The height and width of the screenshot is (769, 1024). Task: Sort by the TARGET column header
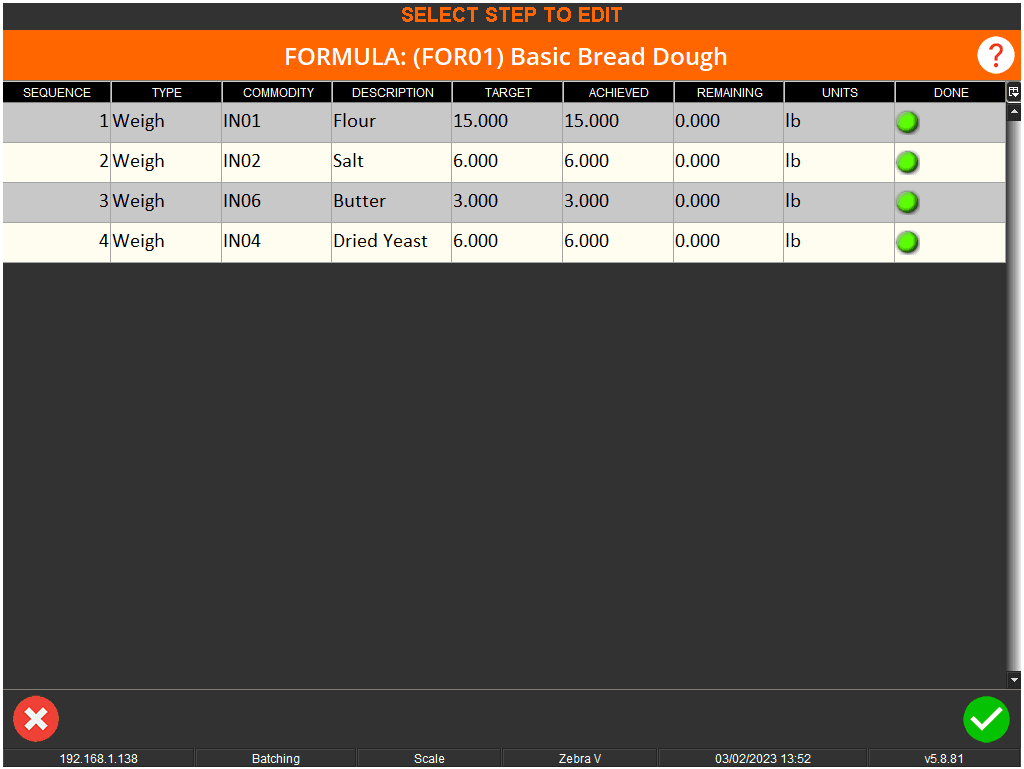tap(508, 93)
